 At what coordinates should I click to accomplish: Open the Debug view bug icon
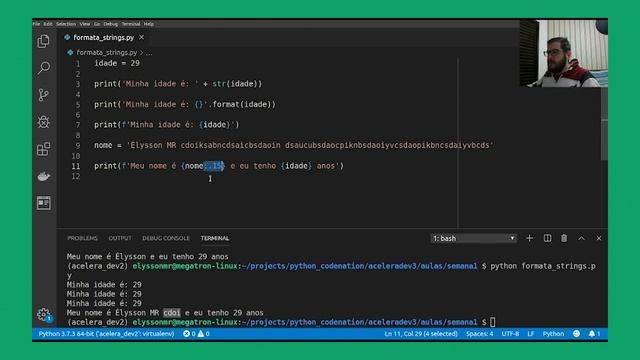click(x=44, y=122)
